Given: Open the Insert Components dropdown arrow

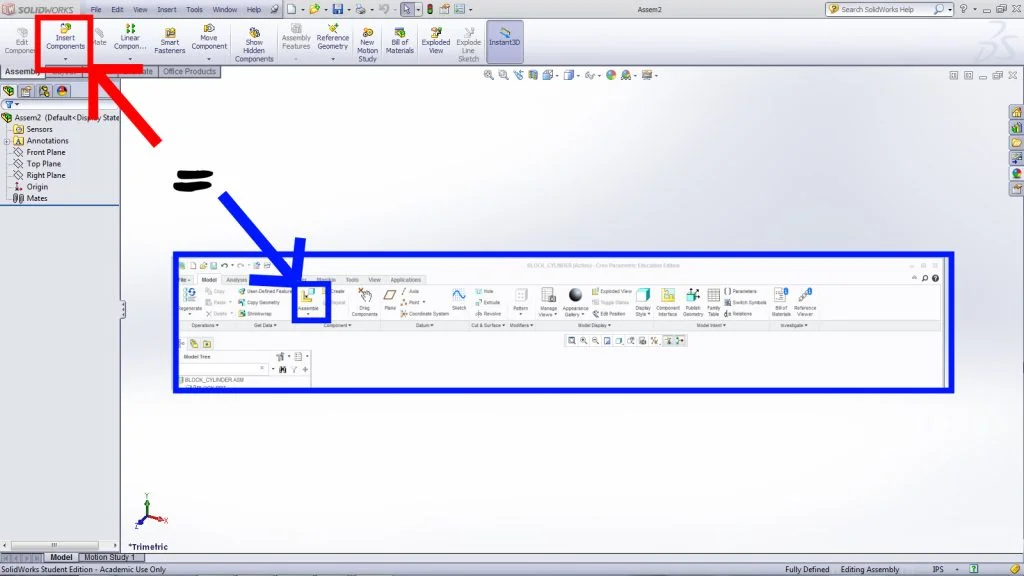Looking at the screenshot, I should (65, 58).
